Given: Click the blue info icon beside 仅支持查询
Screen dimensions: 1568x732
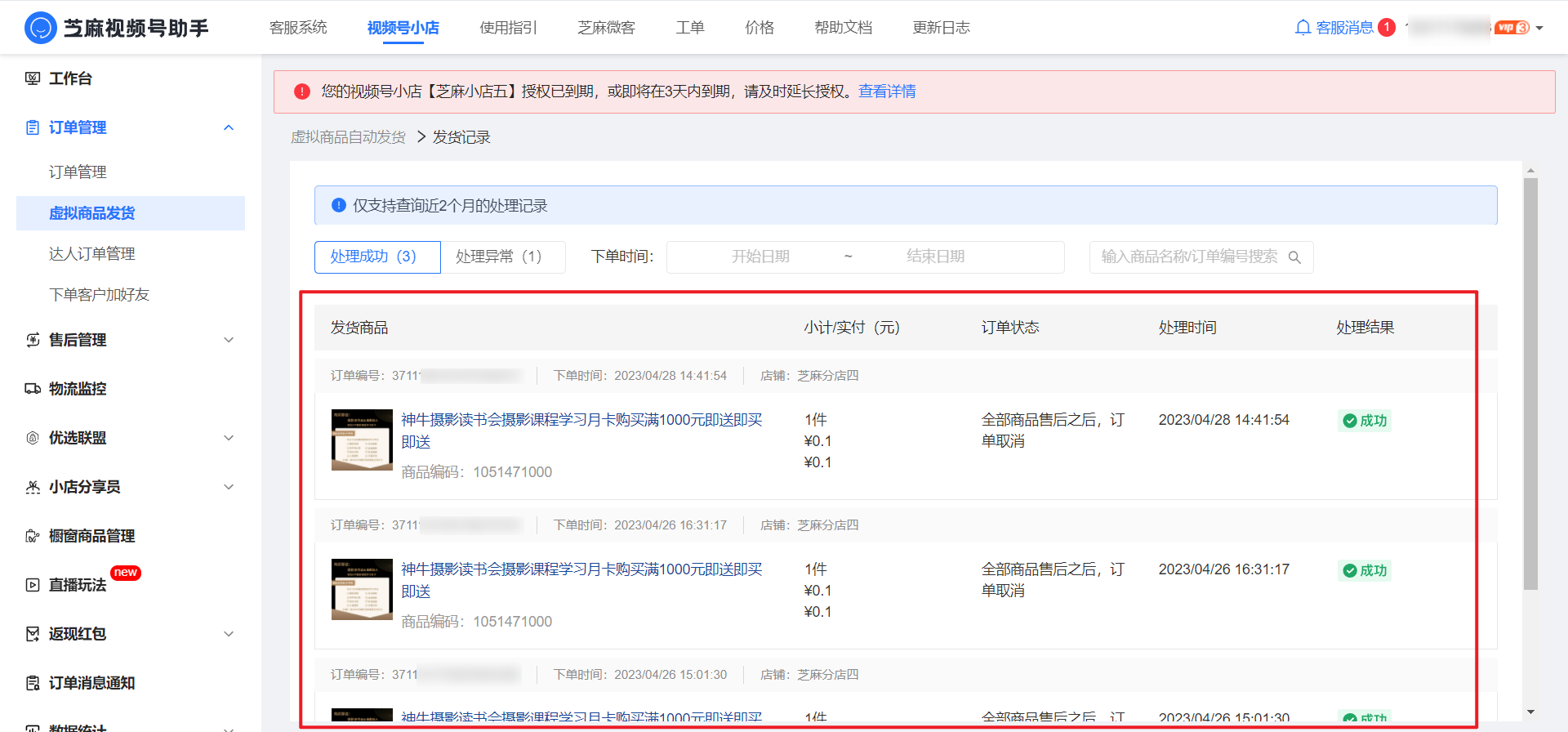Looking at the screenshot, I should click(x=339, y=205).
